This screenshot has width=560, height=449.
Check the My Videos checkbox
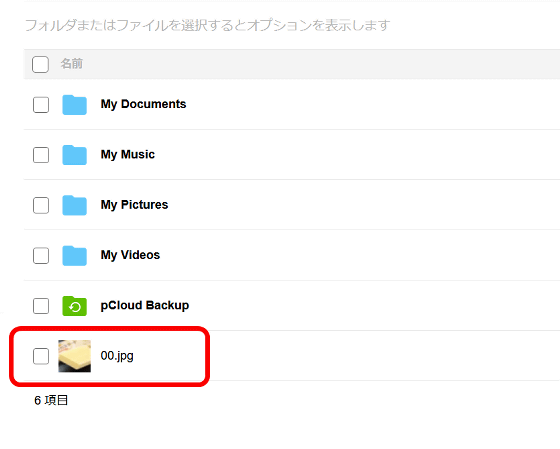41,256
